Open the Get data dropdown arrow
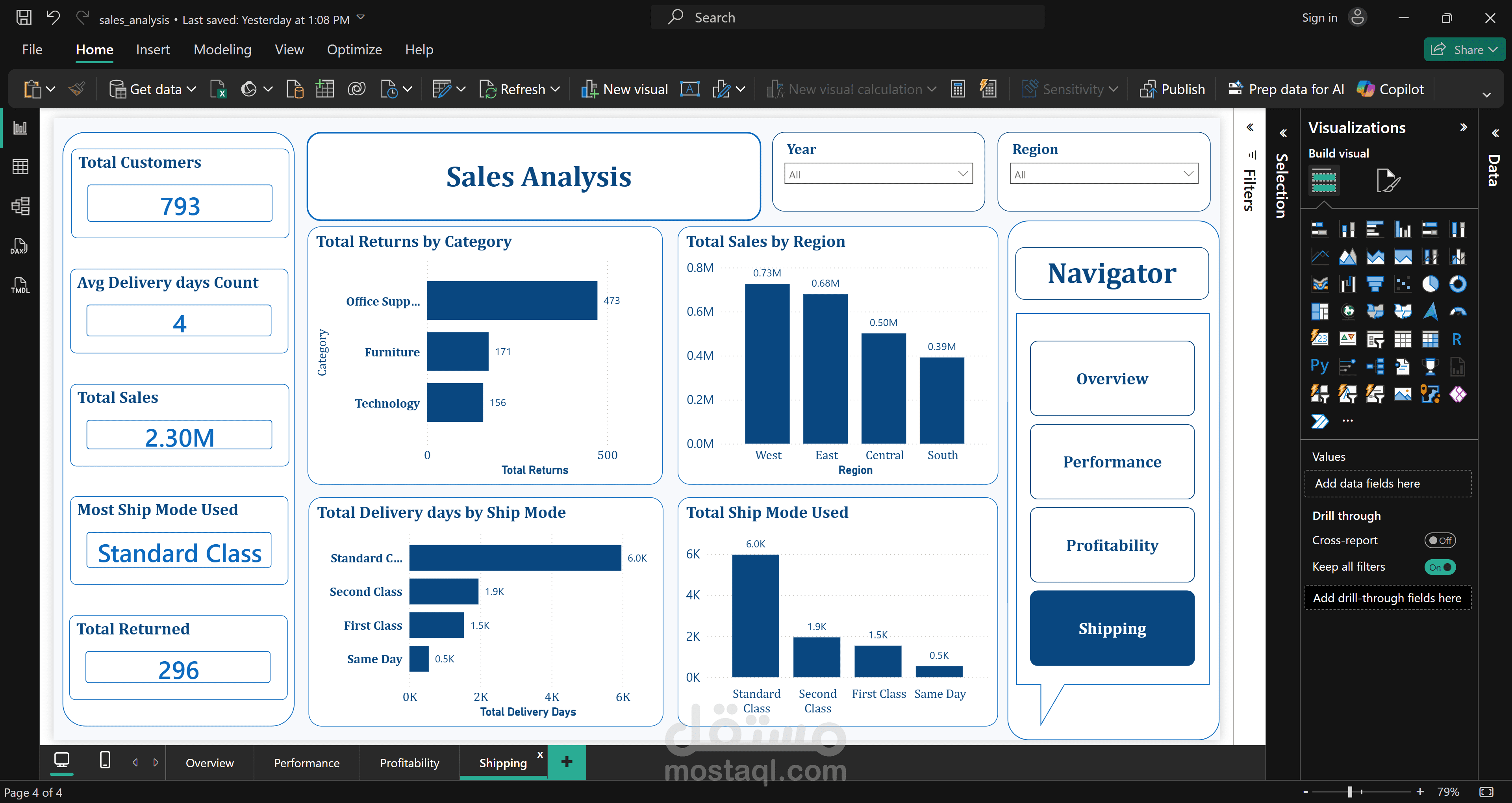 tap(191, 89)
